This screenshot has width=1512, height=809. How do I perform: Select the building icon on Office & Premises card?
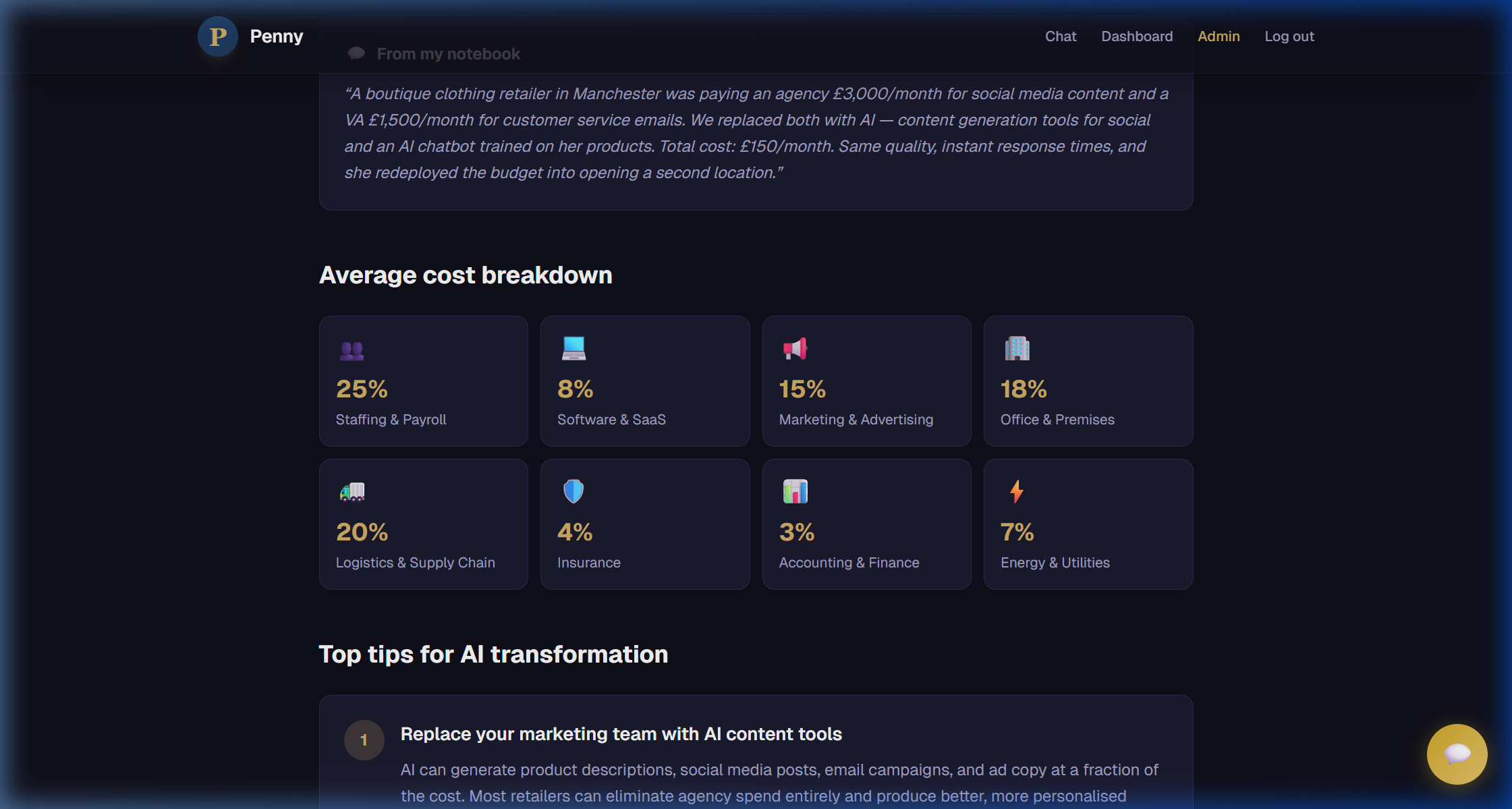1017,350
